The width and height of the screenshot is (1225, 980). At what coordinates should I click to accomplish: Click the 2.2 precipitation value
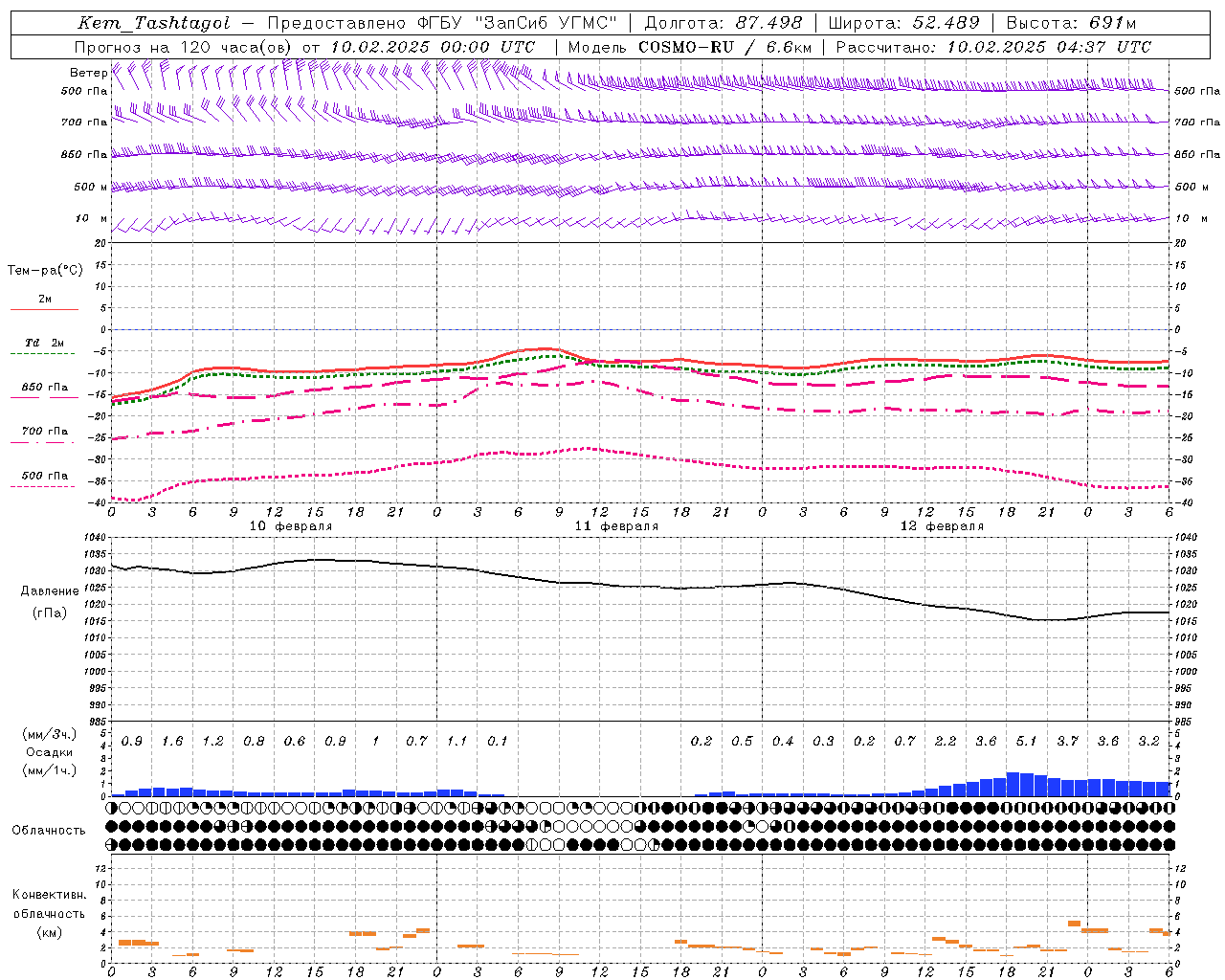[x=945, y=742]
